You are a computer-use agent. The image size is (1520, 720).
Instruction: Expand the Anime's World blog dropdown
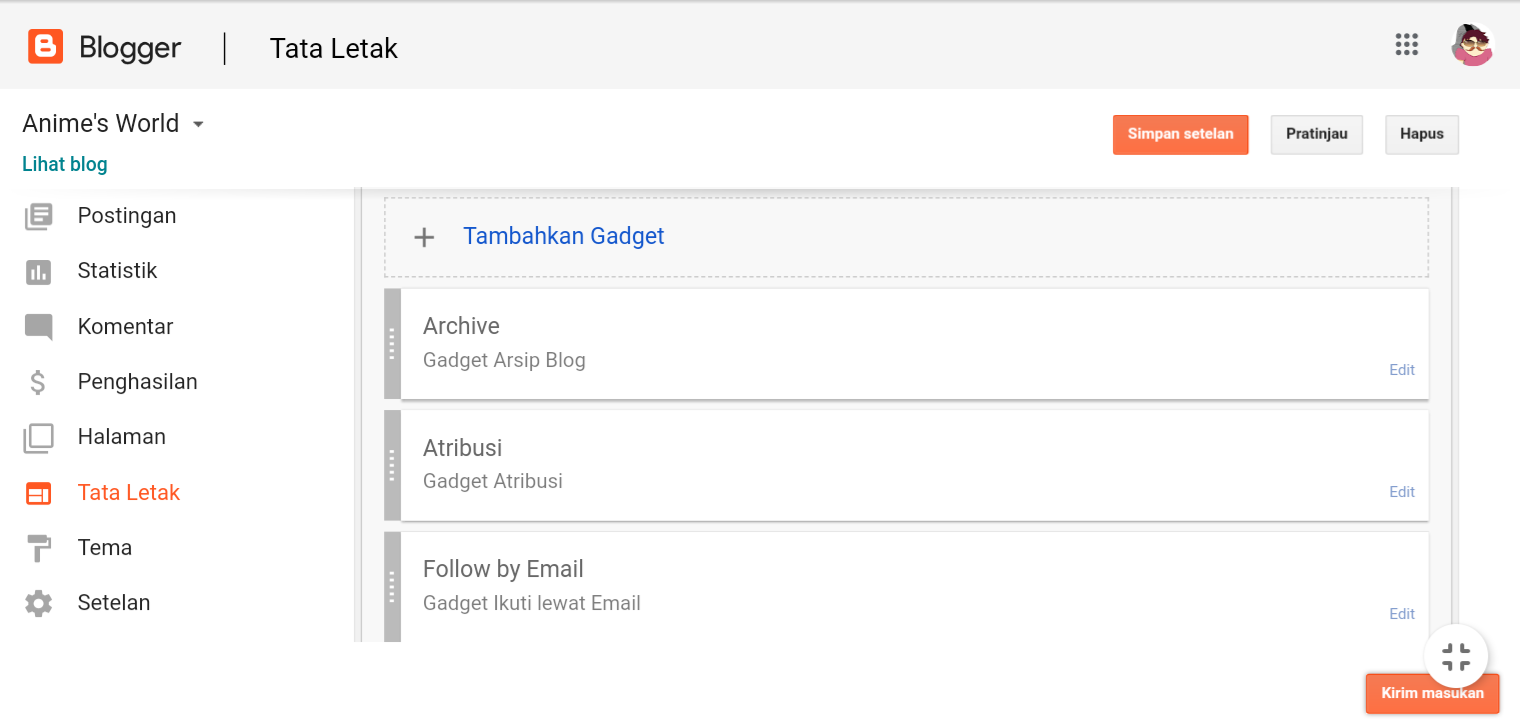point(198,124)
